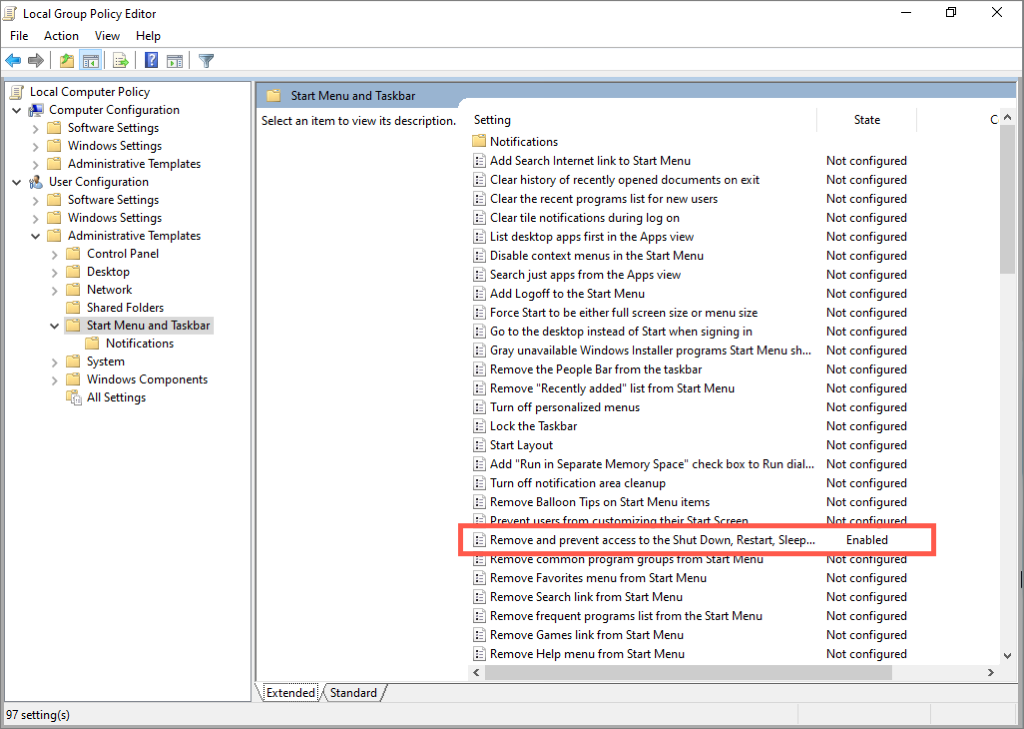1024x729 pixels.
Task: Open the Action menu
Action: pos(61,36)
